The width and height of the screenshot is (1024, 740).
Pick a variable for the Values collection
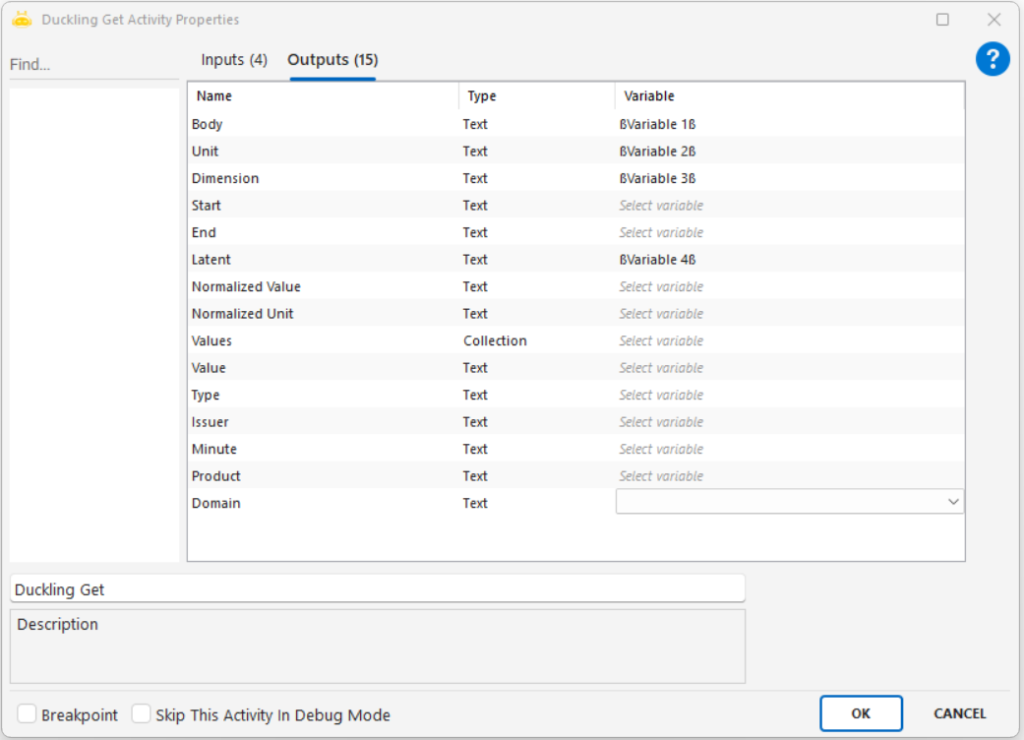661,341
